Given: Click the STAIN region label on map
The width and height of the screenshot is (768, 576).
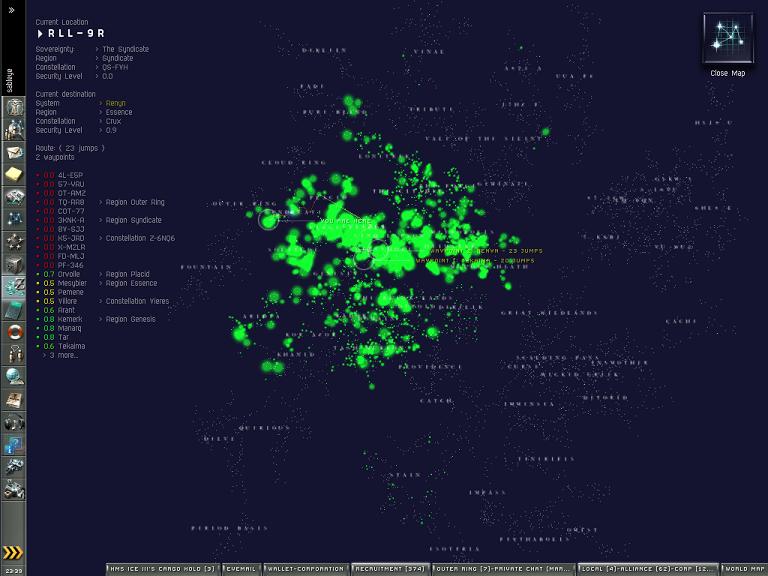Looking at the screenshot, I should 406,475.
